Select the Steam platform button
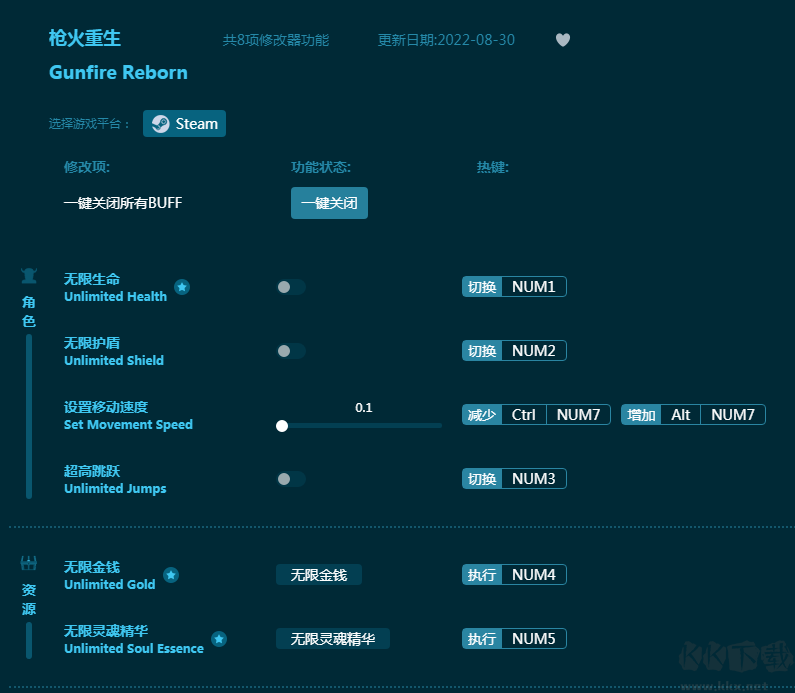The width and height of the screenshot is (795, 693). pyautogui.click(x=185, y=124)
